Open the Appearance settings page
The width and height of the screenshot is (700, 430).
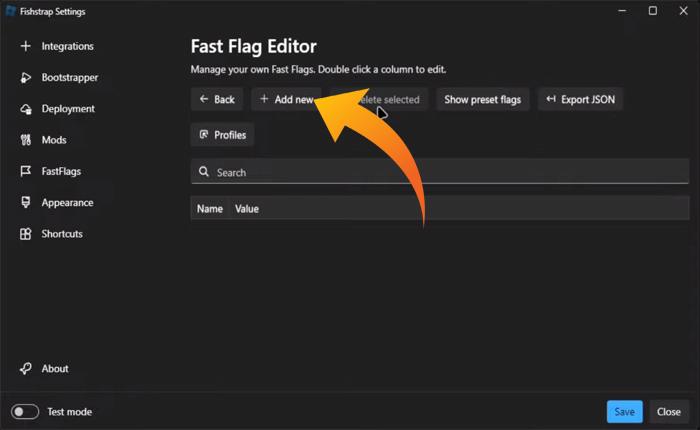pyautogui.click(x=67, y=203)
